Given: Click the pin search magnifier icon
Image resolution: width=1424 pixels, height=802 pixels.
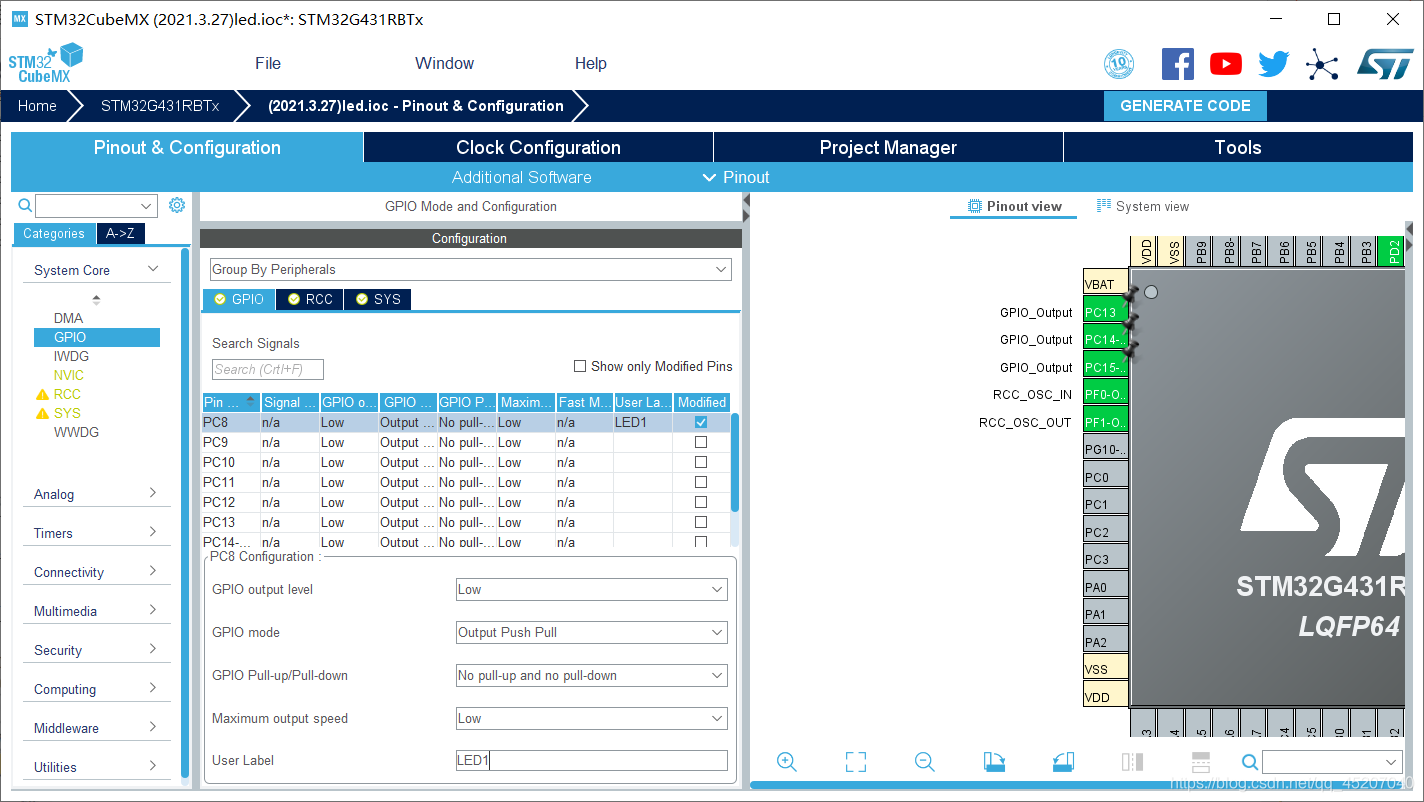Looking at the screenshot, I should pos(1250,762).
